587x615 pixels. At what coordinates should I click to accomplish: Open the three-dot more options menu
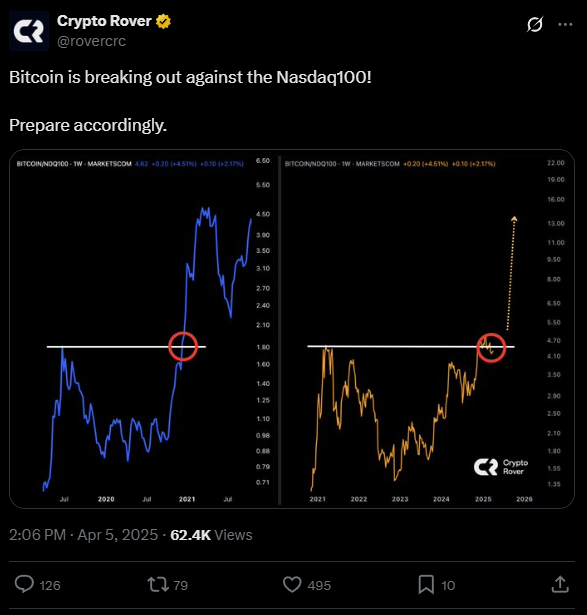point(565,24)
